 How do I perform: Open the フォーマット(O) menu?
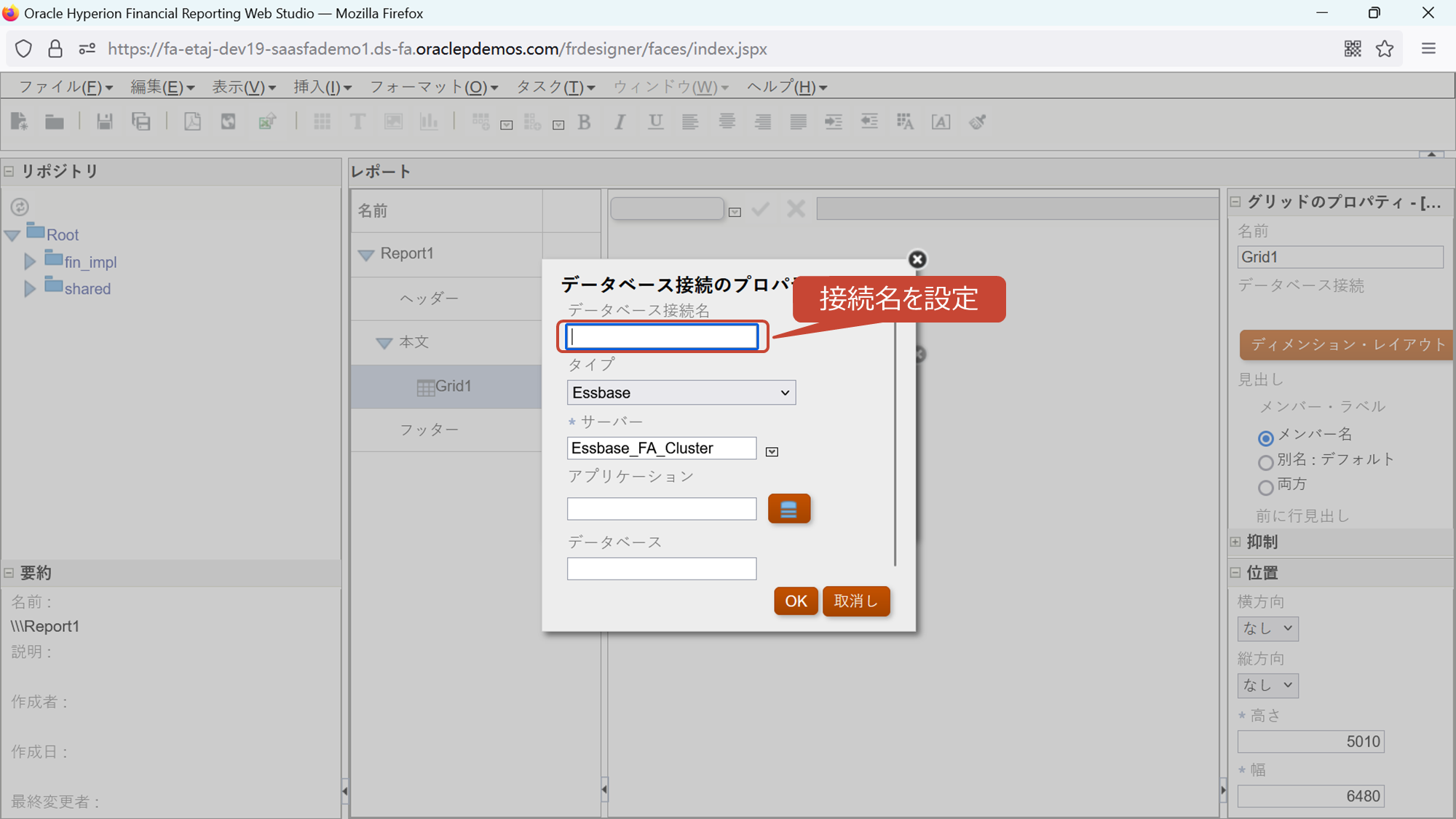433,87
